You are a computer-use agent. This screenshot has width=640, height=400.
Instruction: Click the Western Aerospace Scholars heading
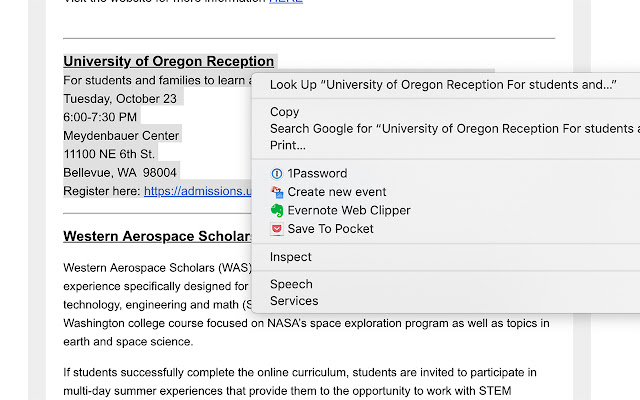click(x=157, y=237)
